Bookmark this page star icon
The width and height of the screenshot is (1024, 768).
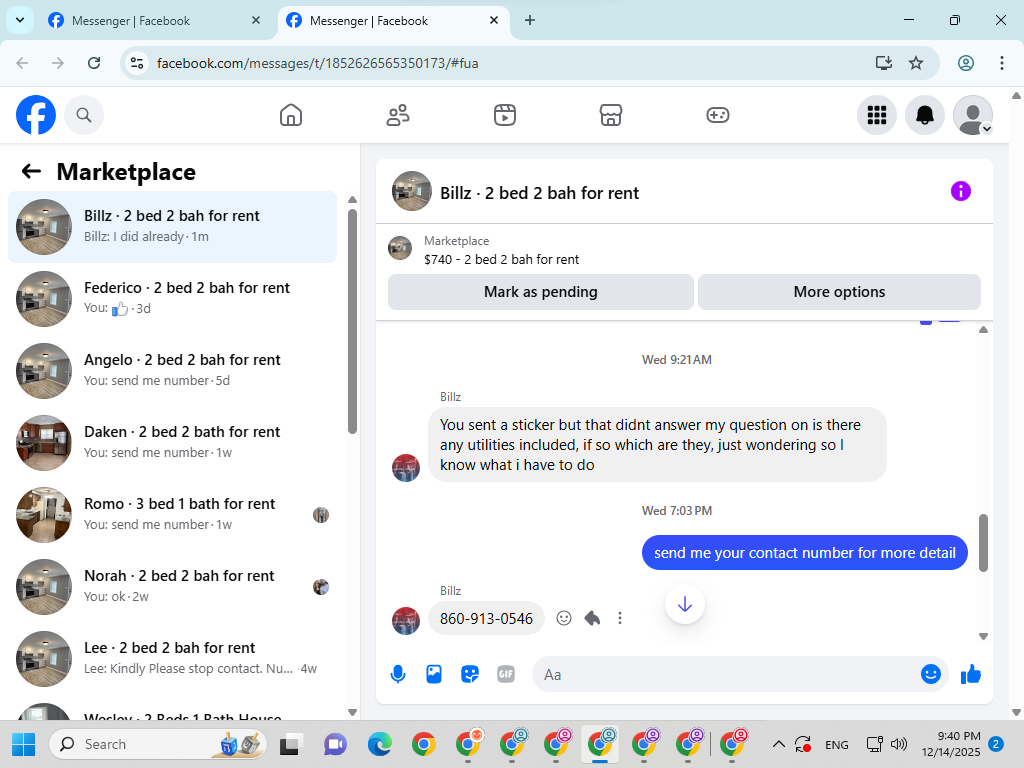coord(916,63)
